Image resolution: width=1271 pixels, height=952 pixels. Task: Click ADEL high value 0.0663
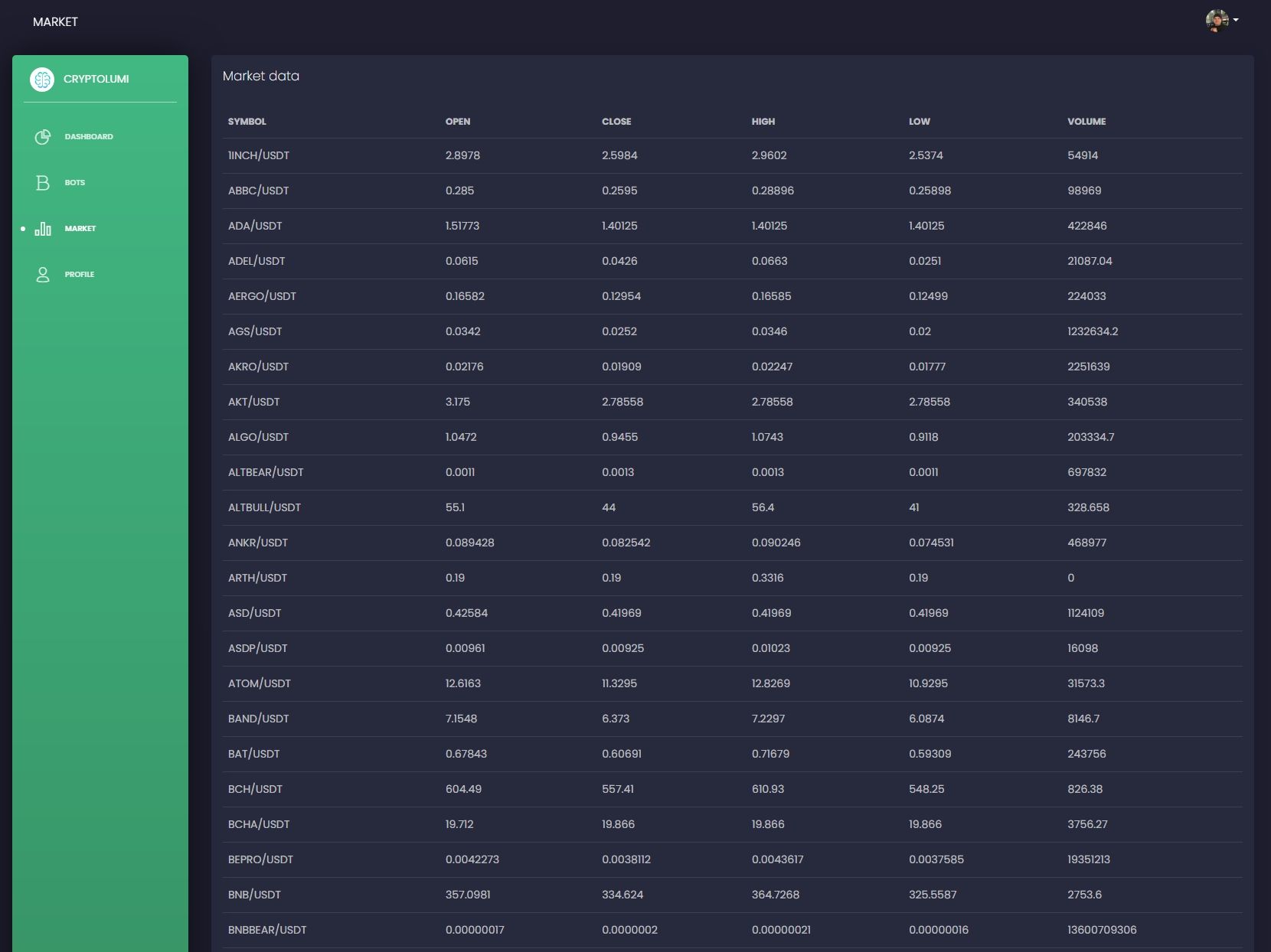tap(769, 261)
